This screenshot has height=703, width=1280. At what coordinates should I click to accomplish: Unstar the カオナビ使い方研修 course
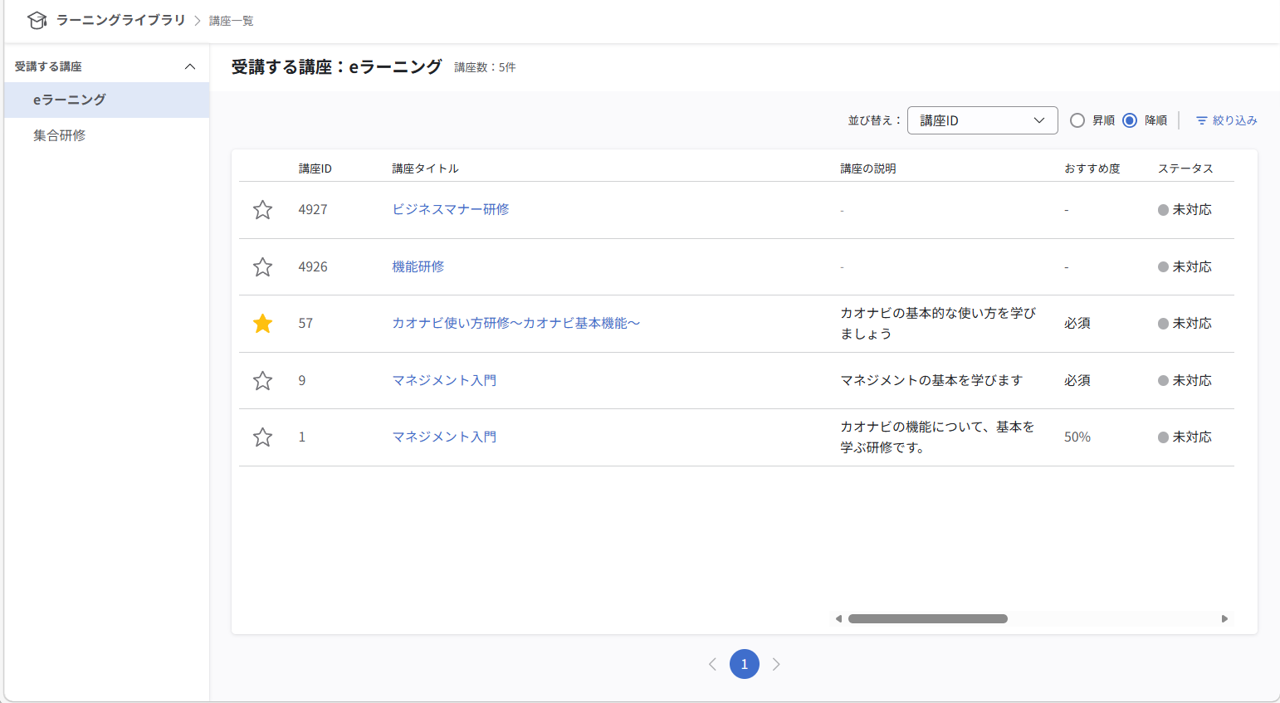point(262,324)
